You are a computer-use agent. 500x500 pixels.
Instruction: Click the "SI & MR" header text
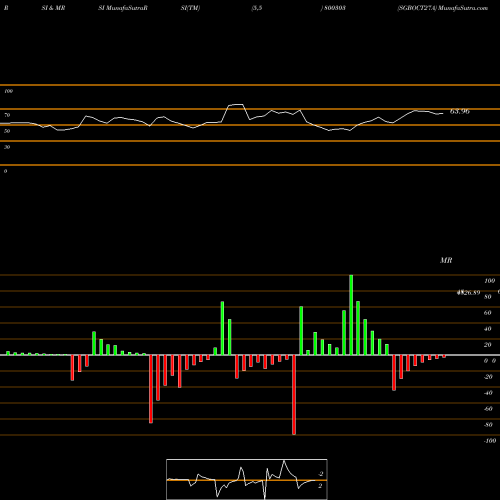[53, 8]
